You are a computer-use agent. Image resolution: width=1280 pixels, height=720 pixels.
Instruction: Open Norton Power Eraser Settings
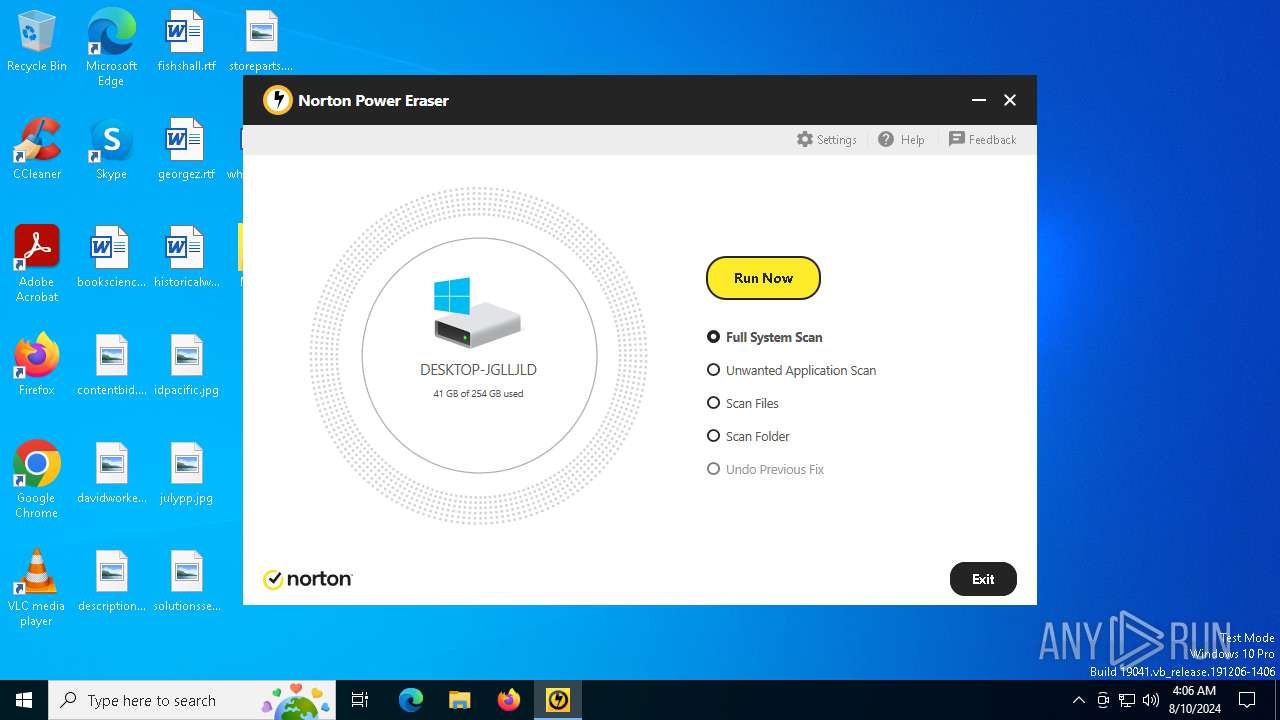click(x=827, y=140)
